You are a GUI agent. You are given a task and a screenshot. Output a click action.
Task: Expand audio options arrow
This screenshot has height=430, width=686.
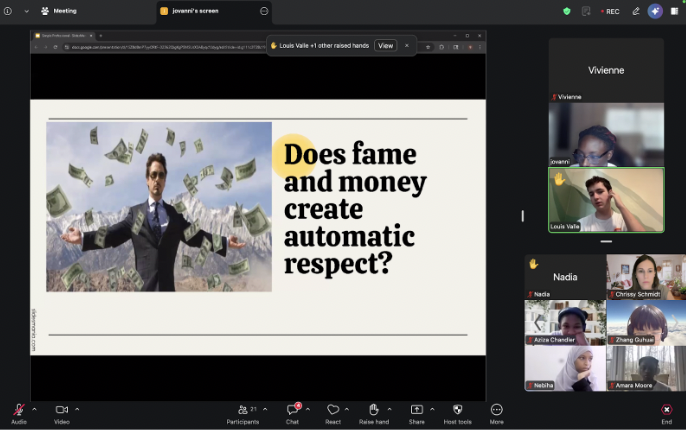point(34,409)
